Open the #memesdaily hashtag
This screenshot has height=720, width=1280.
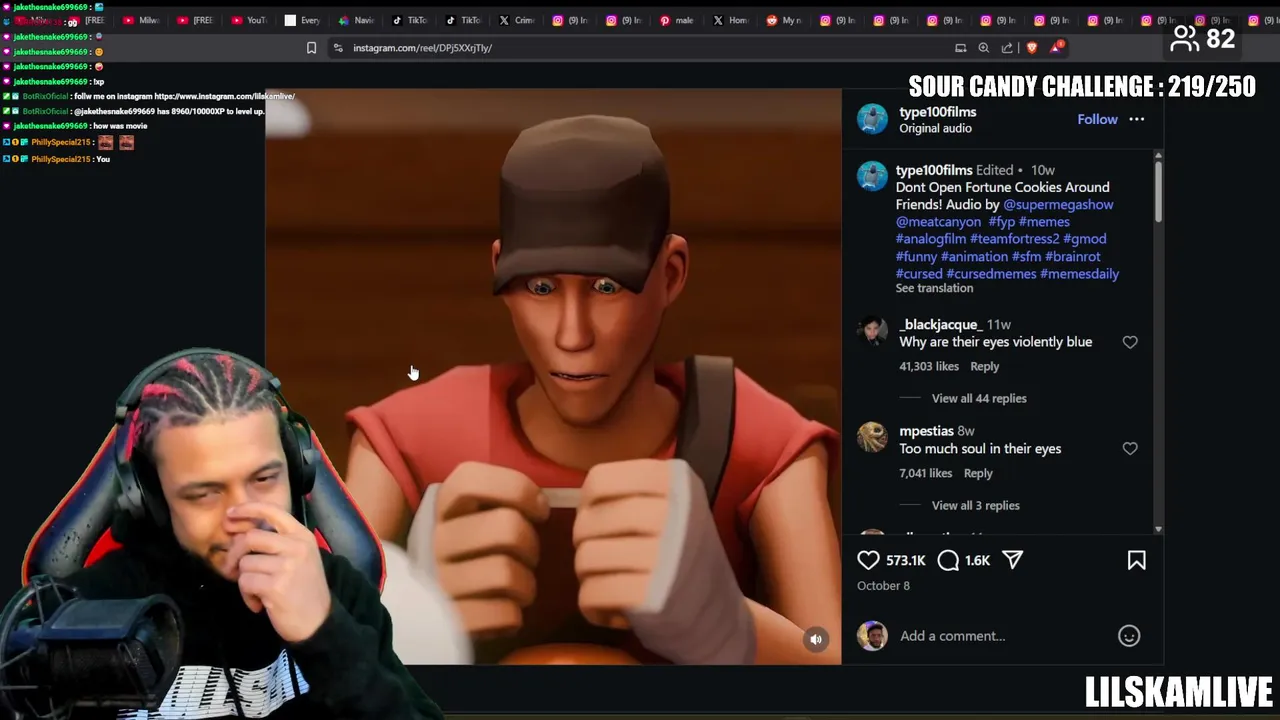click(1079, 274)
